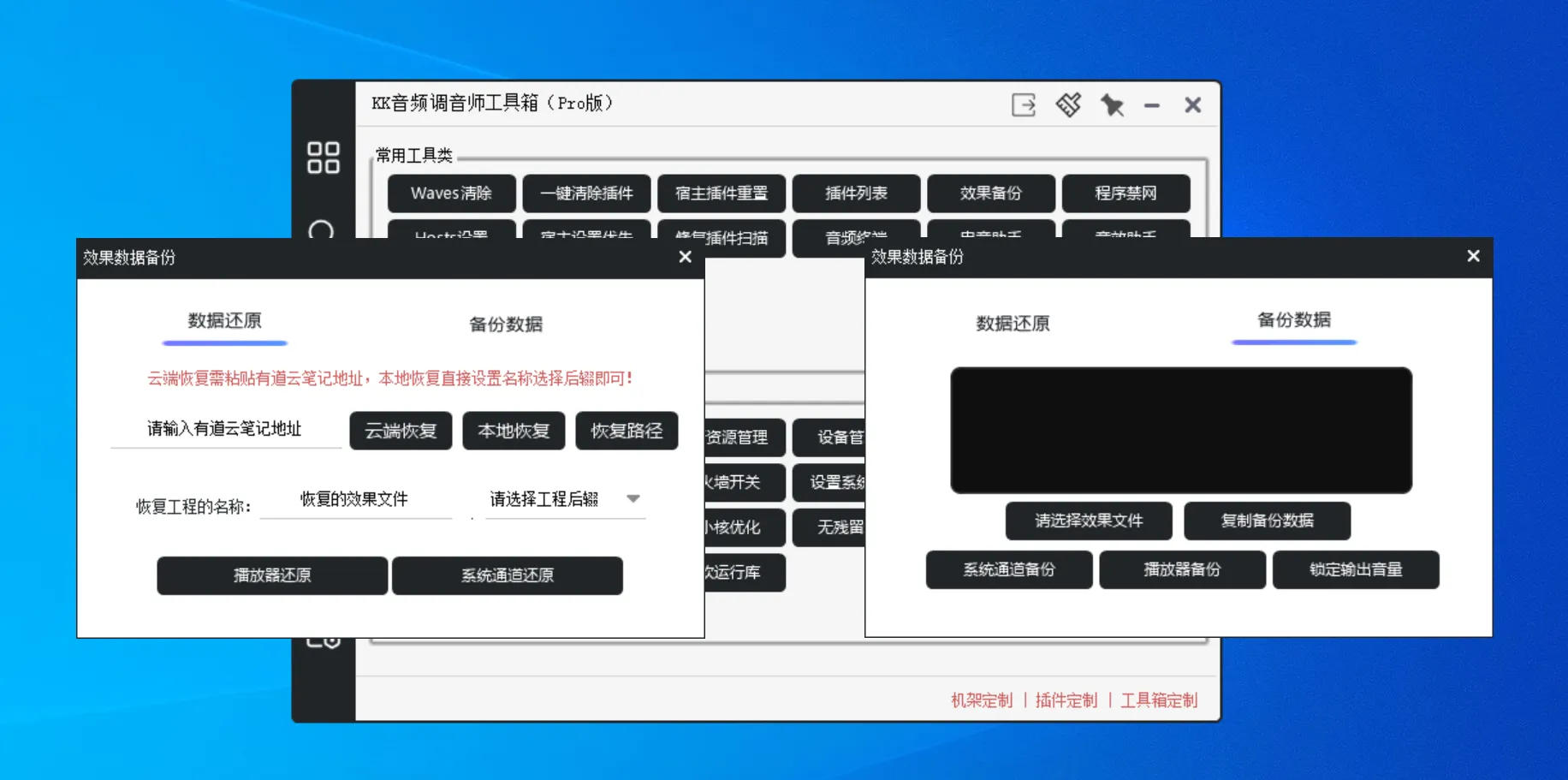The height and width of the screenshot is (780, 1568).
Task: Open the 工具箱定制 link
Action: [x=1159, y=700]
